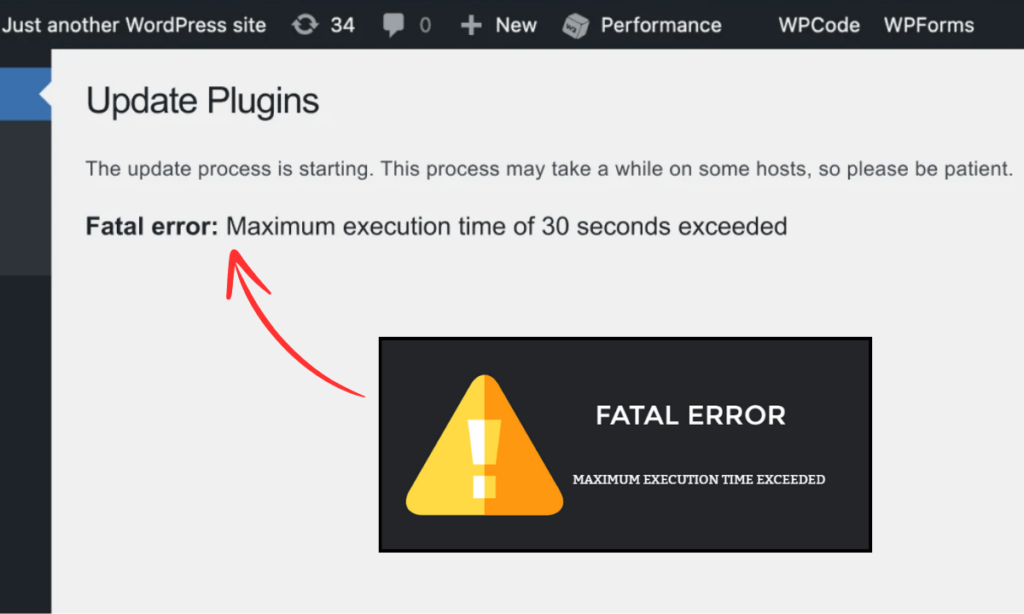Click the bold 'Fatal error' text
Image resolution: width=1024 pixels, height=614 pixels.
(x=149, y=226)
